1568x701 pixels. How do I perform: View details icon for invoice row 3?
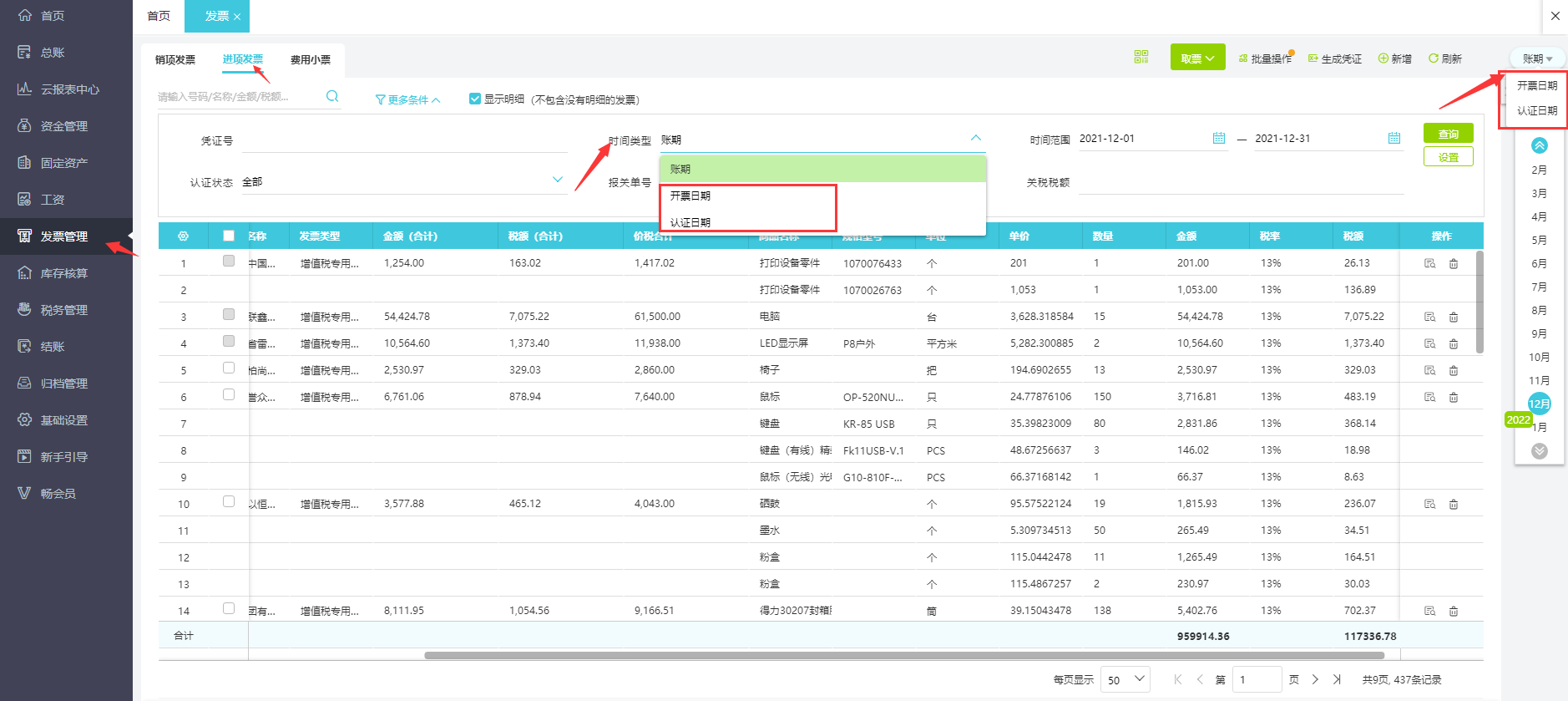1429,317
